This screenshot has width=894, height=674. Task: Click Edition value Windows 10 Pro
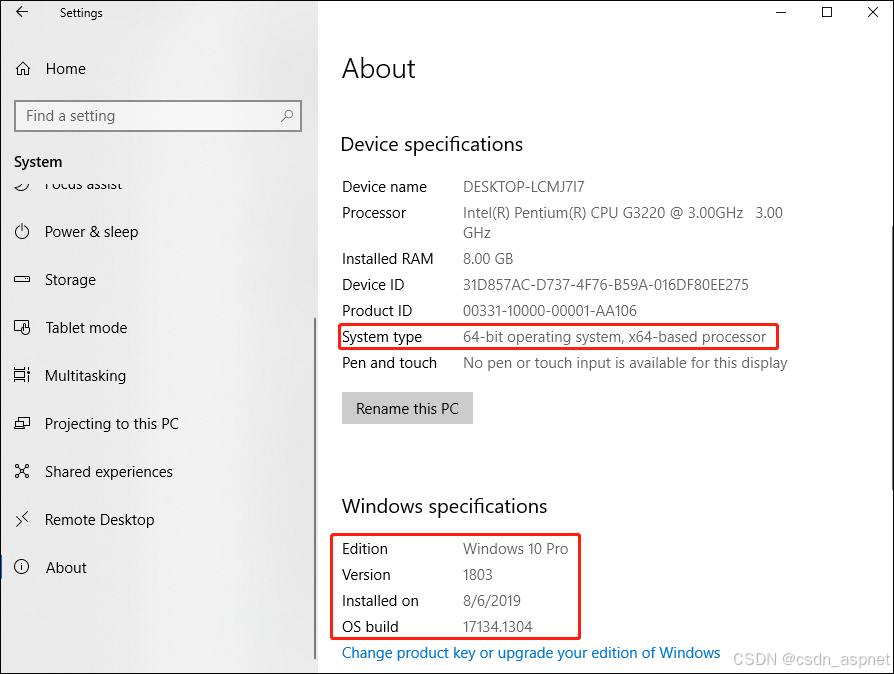tap(515, 549)
